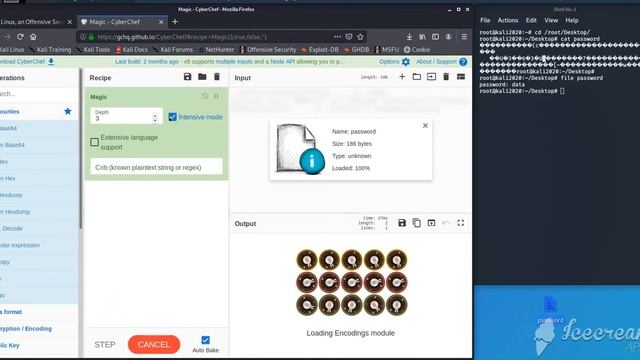Set a breakpoint on the Magic operation
Screen dimensions: 640x360
tap(216, 96)
